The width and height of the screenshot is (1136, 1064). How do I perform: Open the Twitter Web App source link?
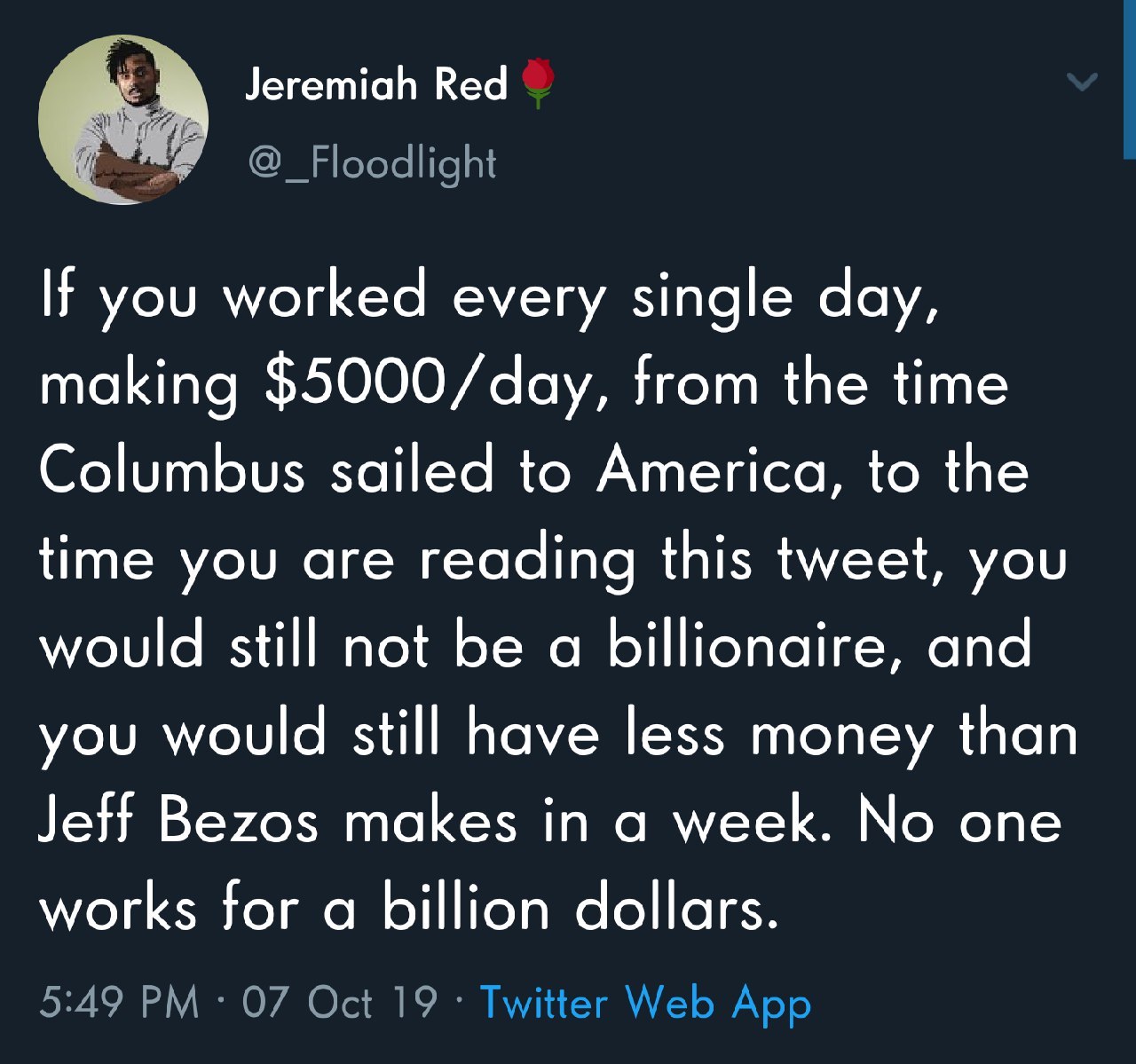[645, 1003]
